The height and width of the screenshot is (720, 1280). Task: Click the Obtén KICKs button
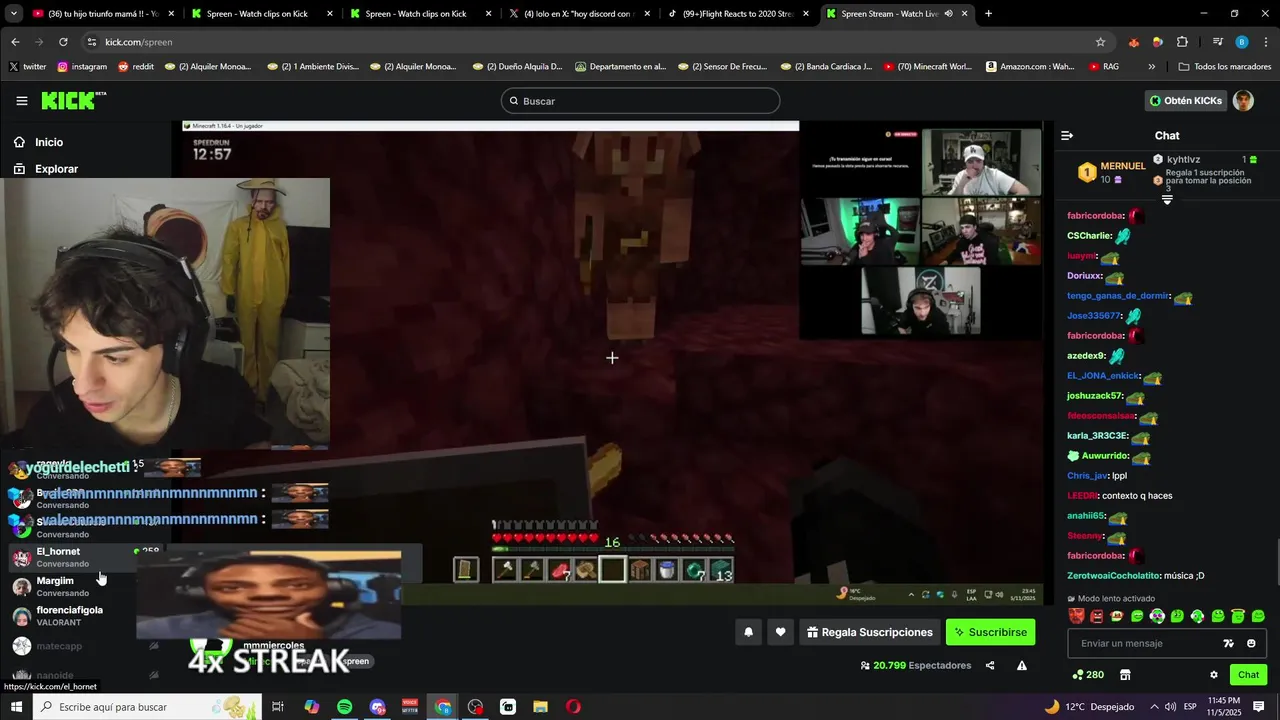(1186, 101)
